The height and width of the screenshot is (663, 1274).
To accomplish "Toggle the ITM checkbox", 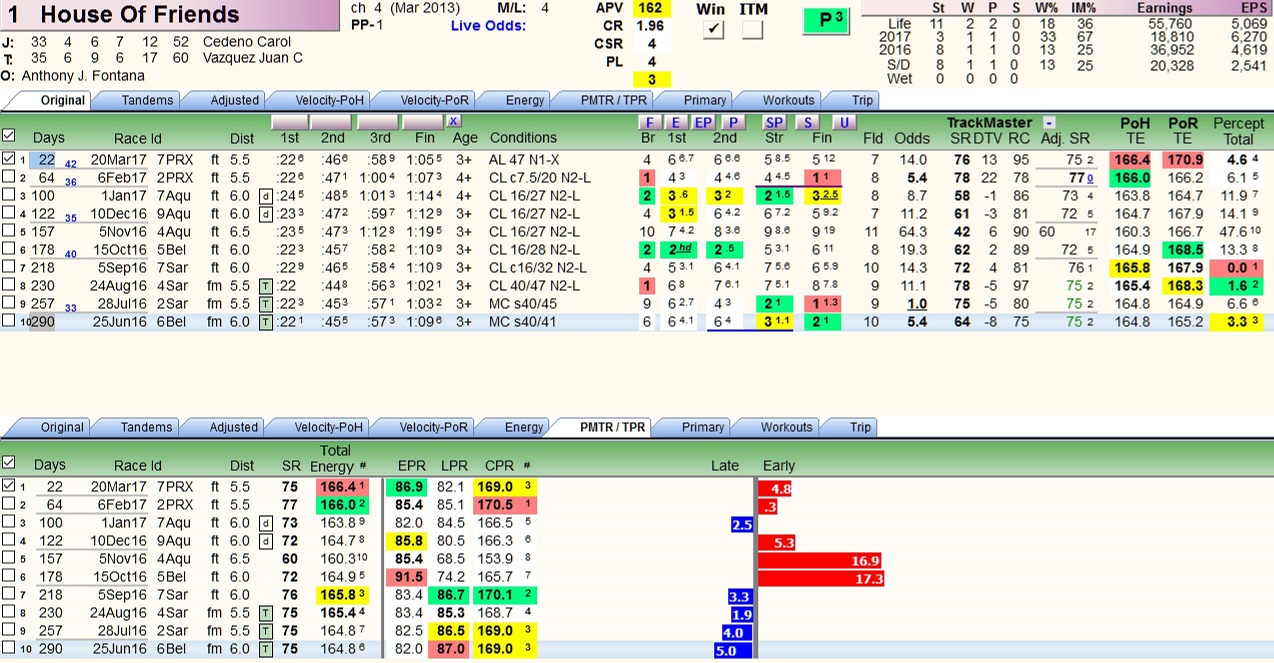I will (x=752, y=30).
